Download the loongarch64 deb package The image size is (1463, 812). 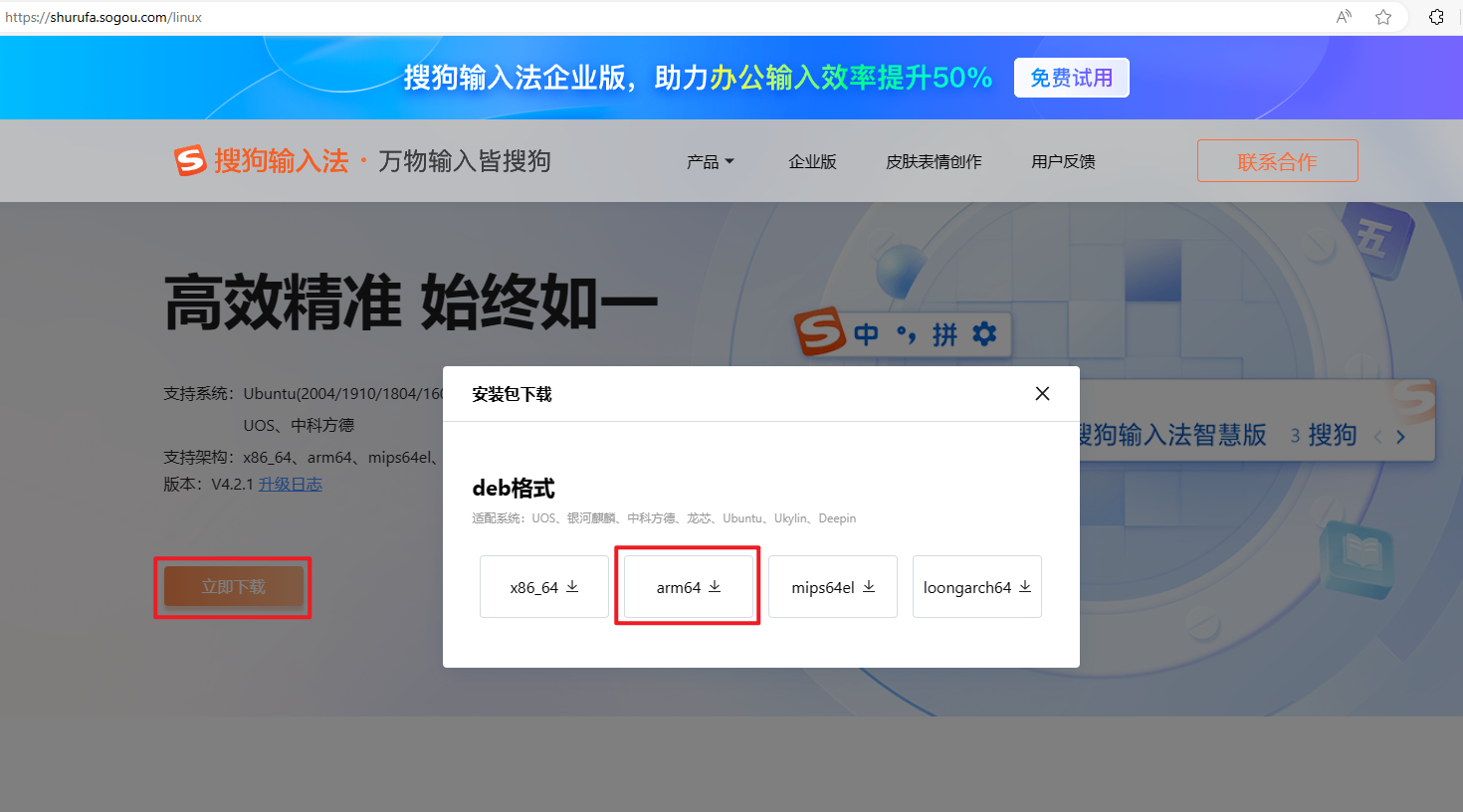[977, 587]
